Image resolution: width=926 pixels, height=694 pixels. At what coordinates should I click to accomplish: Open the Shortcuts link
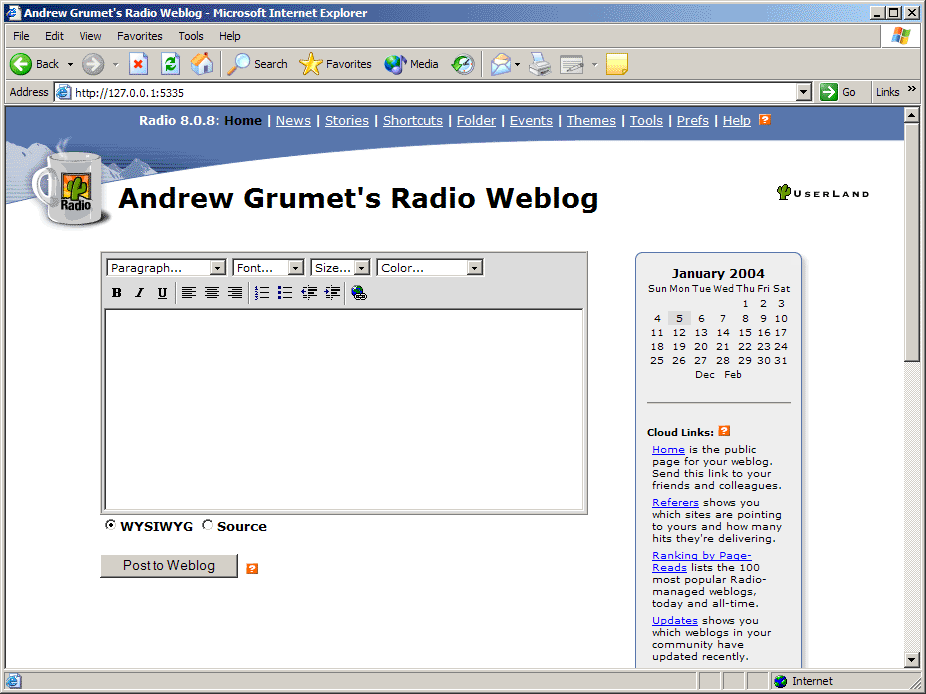(413, 120)
